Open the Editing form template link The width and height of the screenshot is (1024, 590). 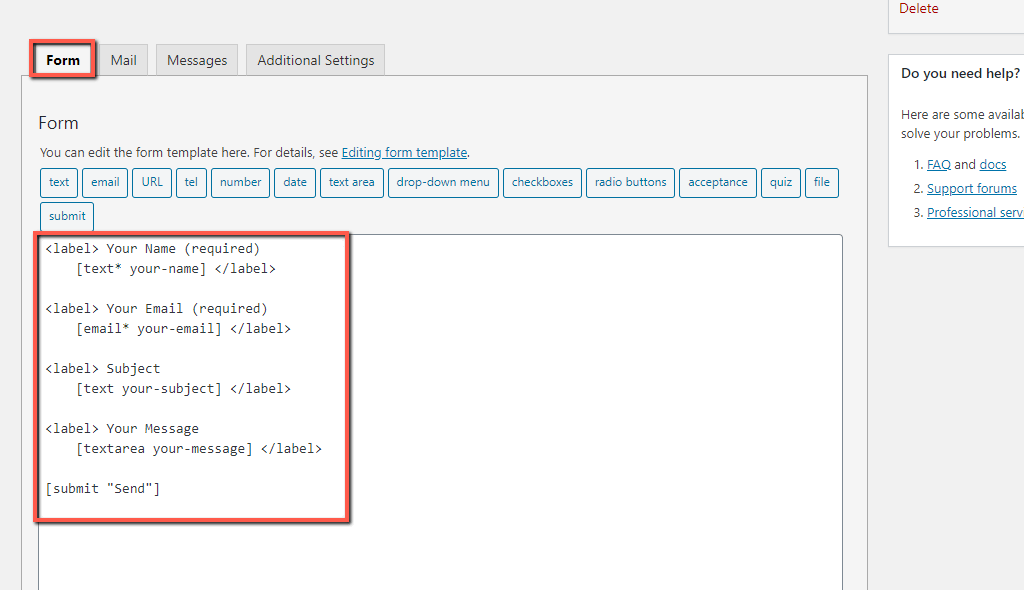pyautogui.click(x=404, y=152)
